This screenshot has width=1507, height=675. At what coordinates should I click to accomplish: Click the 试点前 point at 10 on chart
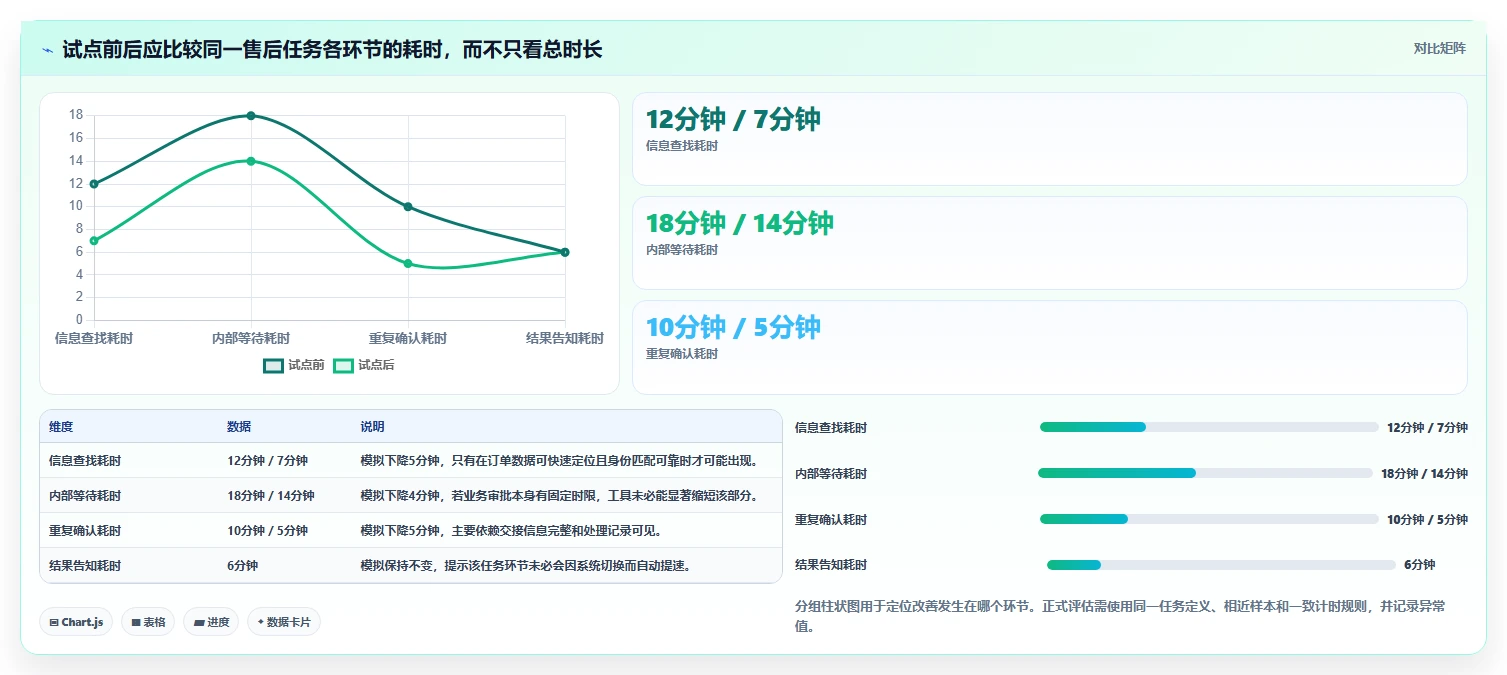click(x=408, y=207)
